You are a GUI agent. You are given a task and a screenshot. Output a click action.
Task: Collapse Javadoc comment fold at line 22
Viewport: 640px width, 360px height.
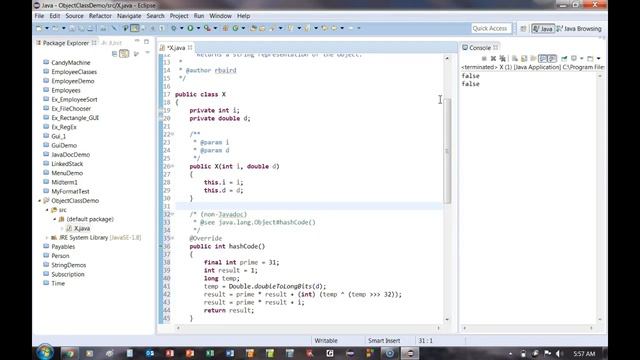[172, 134]
